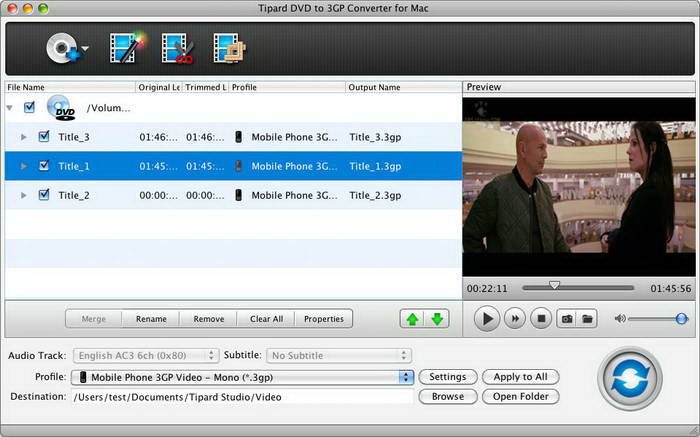Click the Output Name column header
The image size is (700, 437).
404,87
